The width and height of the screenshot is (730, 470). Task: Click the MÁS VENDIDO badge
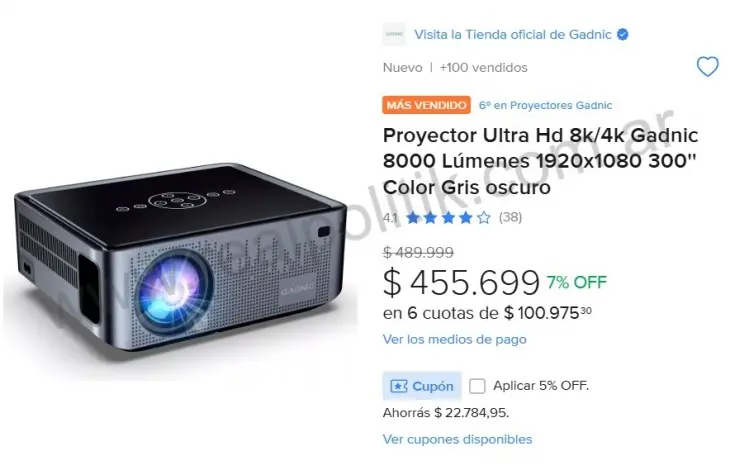pyautogui.click(x=426, y=105)
